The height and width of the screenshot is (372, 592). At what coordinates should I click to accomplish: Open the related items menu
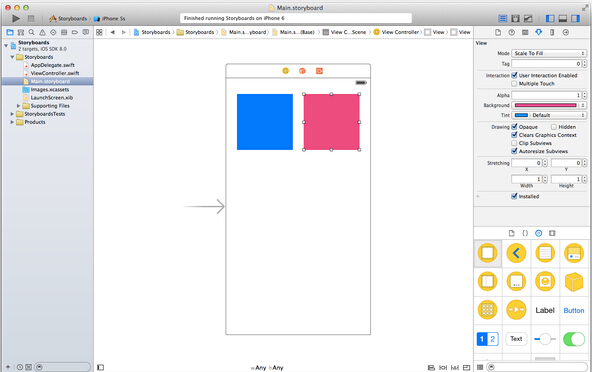pyautogui.click(x=99, y=32)
